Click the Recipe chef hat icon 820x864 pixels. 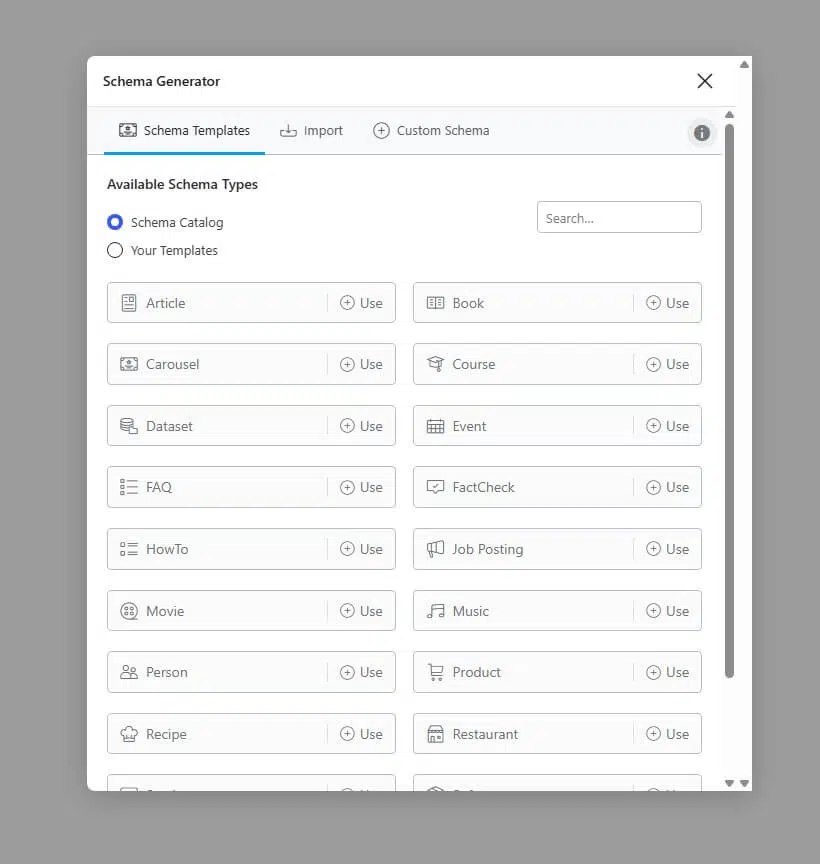(128, 734)
